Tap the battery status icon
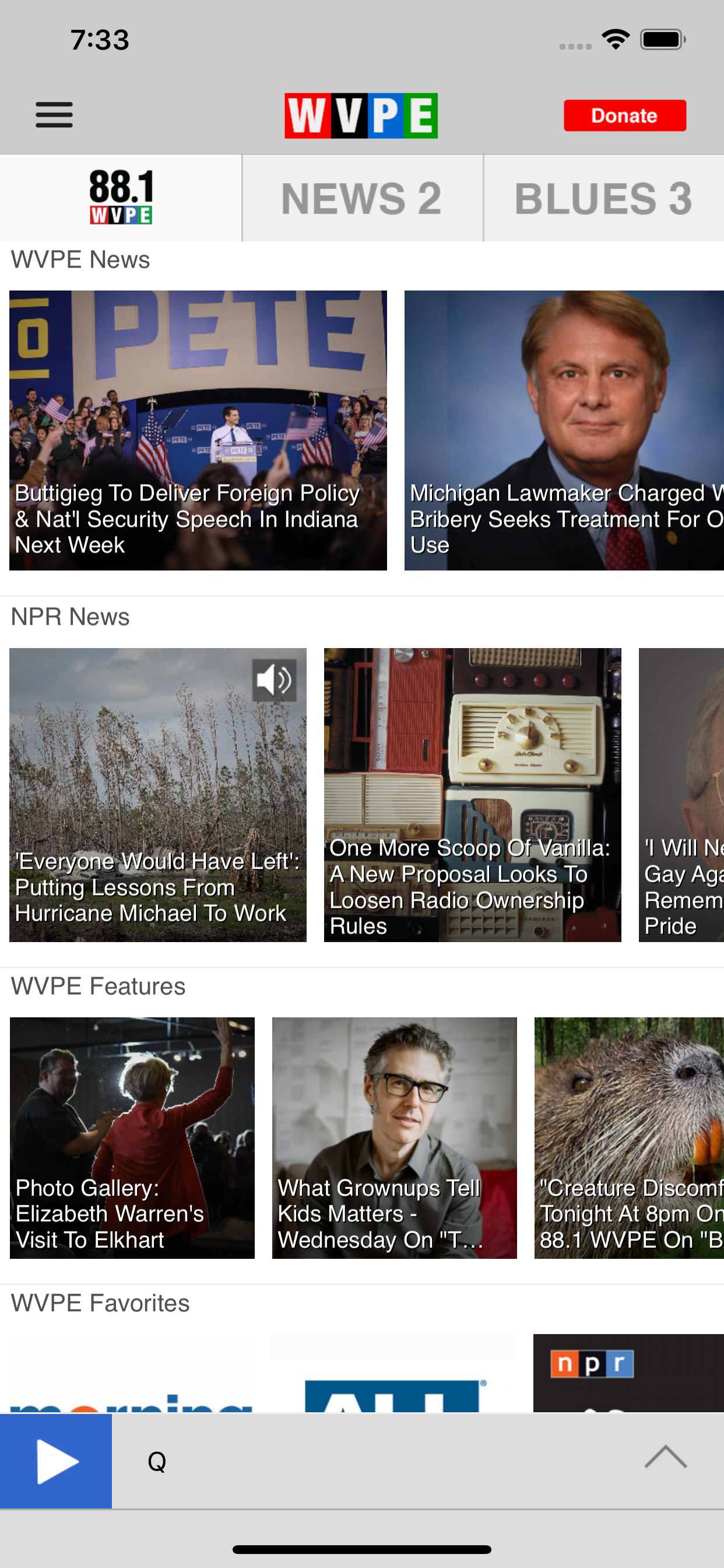The height and width of the screenshot is (1568, 724). click(x=663, y=40)
